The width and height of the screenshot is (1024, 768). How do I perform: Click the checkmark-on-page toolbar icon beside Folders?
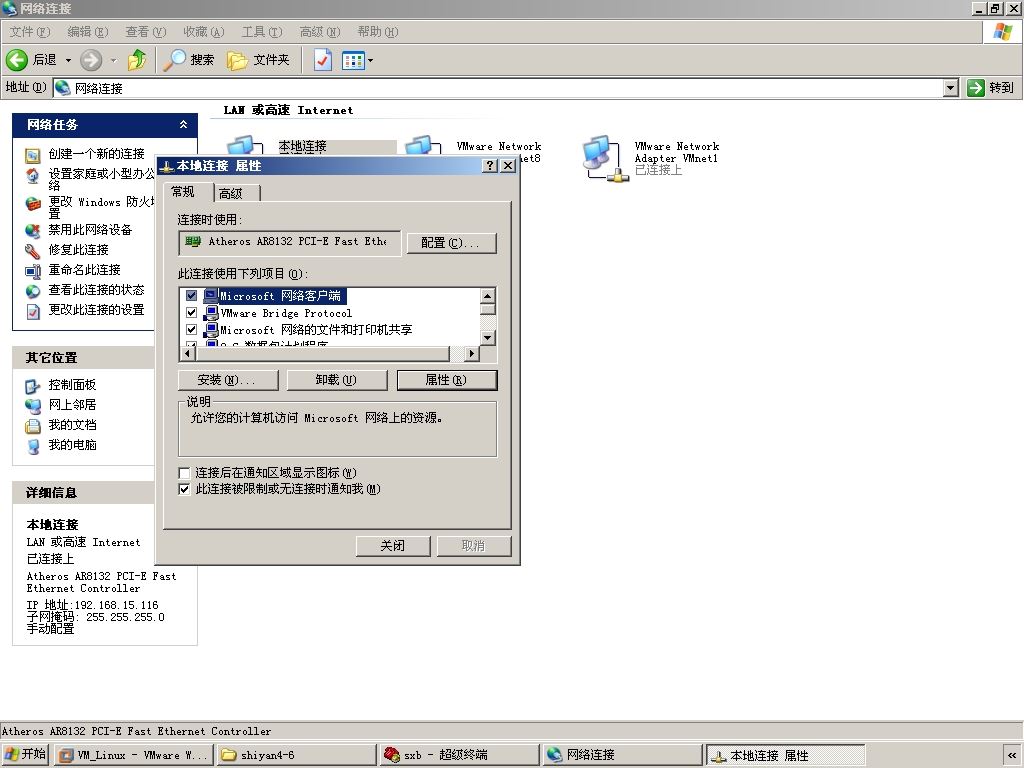coord(323,61)
